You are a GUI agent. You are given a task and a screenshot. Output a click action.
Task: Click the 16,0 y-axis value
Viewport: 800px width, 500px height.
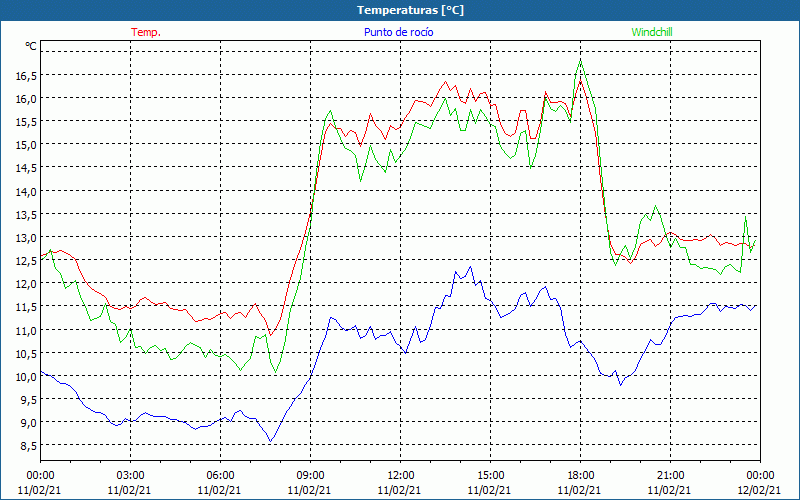tap(27, 99)
